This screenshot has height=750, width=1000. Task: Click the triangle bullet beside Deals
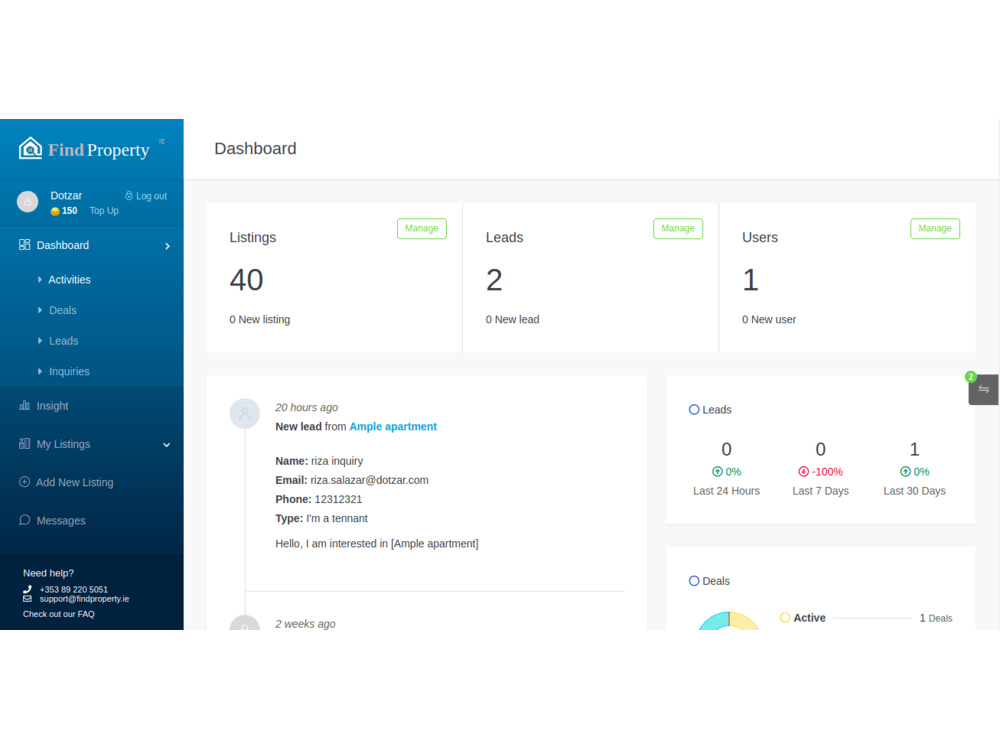pos(40,311)
